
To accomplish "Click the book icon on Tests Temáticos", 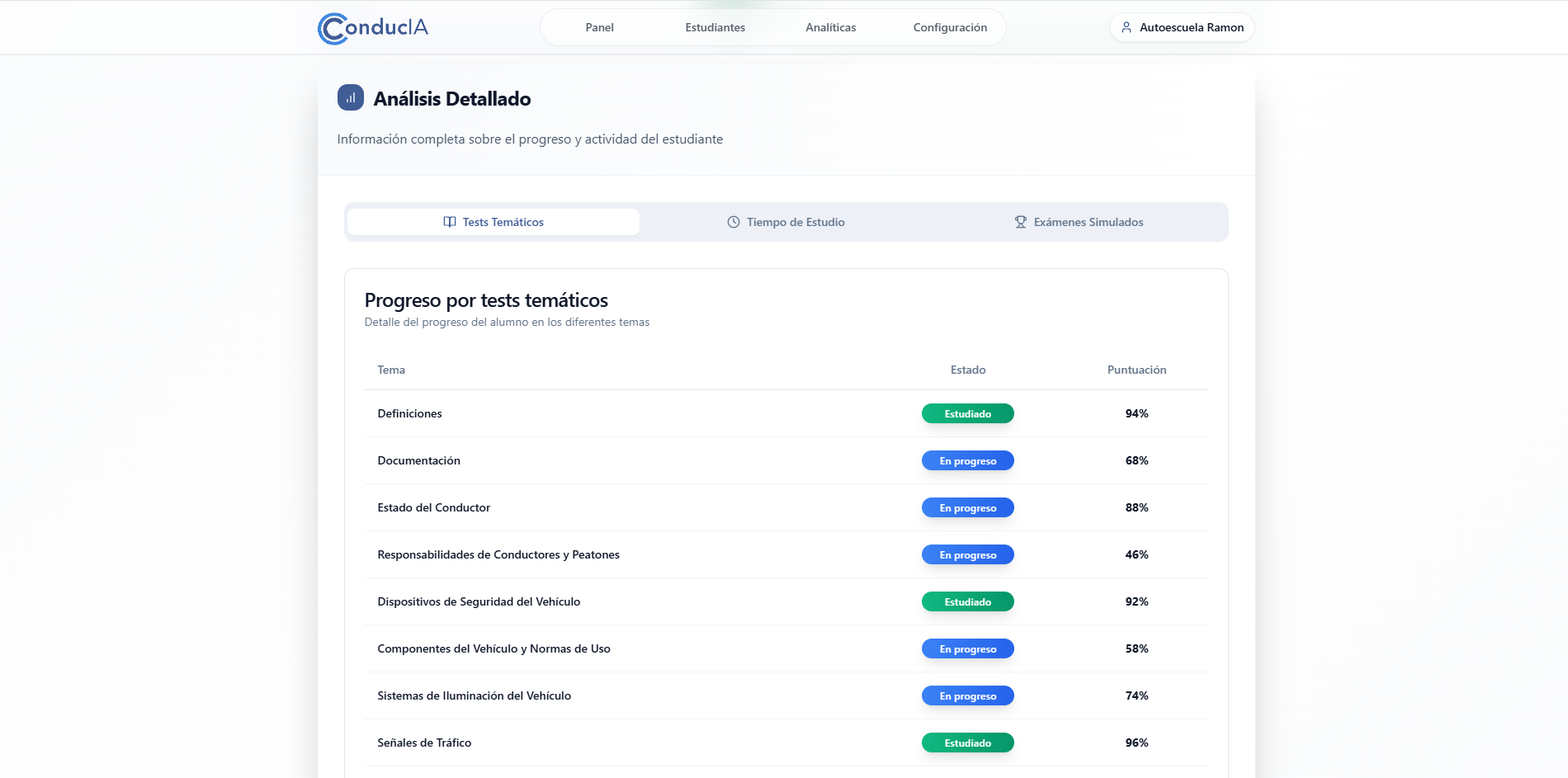I will [x=450, y=222].
